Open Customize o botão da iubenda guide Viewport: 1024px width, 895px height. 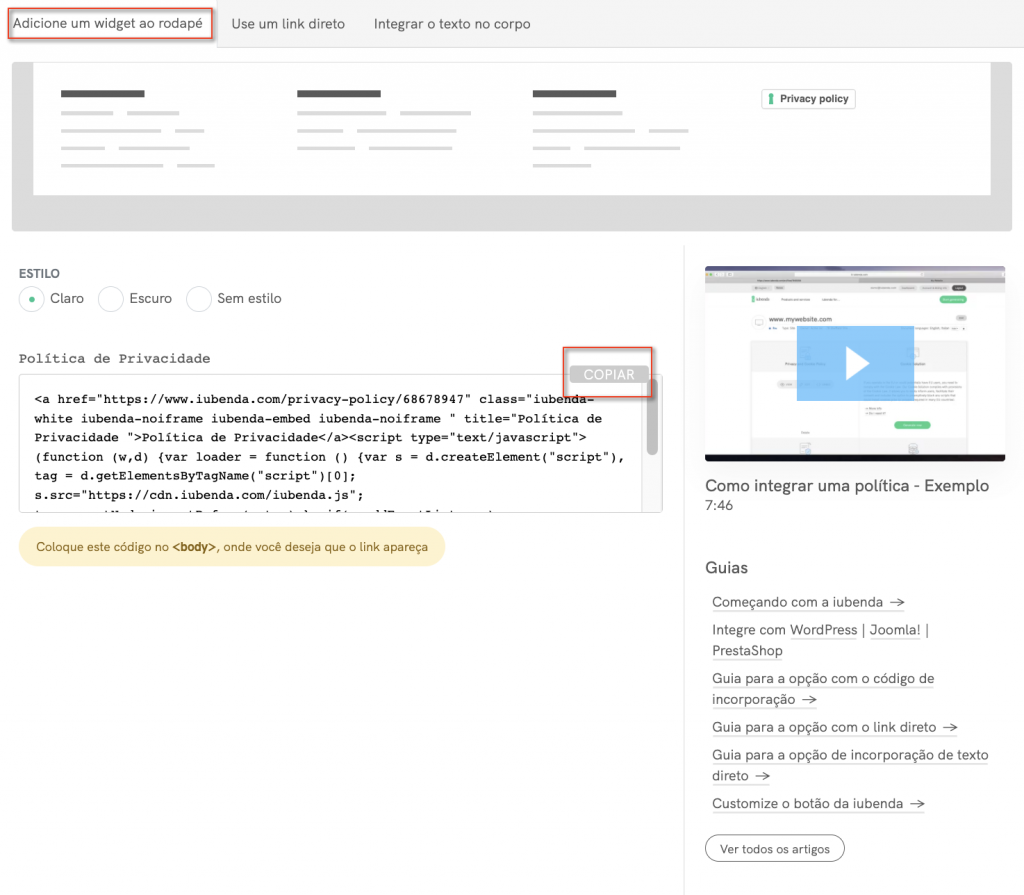[x=817, y=803]
